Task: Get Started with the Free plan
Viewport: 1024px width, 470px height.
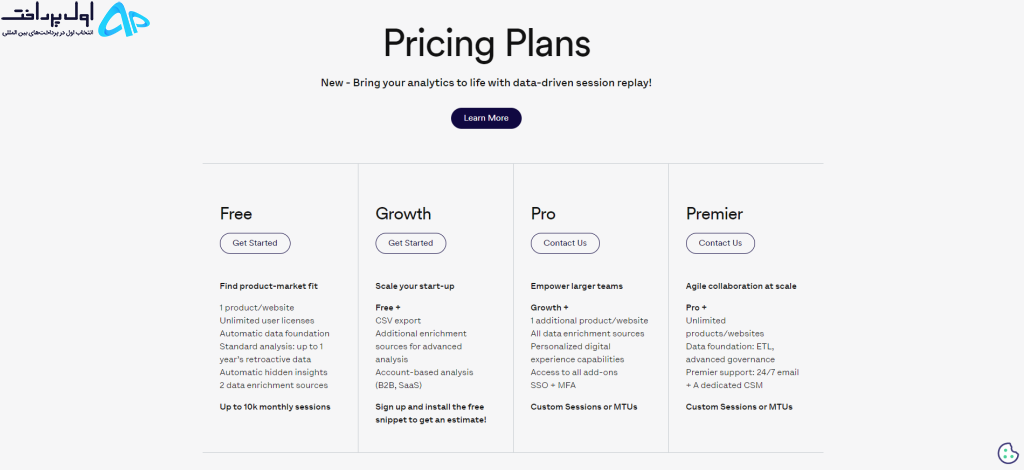Action: [255, 243]
